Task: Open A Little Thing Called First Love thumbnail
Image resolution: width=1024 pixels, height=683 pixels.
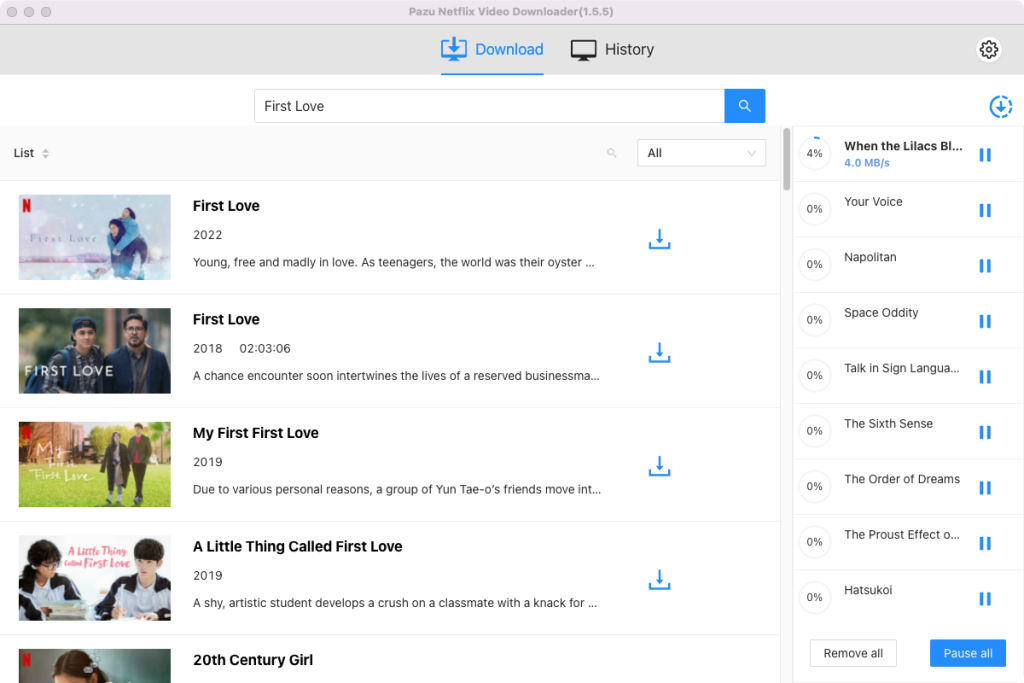Action: 95,578
